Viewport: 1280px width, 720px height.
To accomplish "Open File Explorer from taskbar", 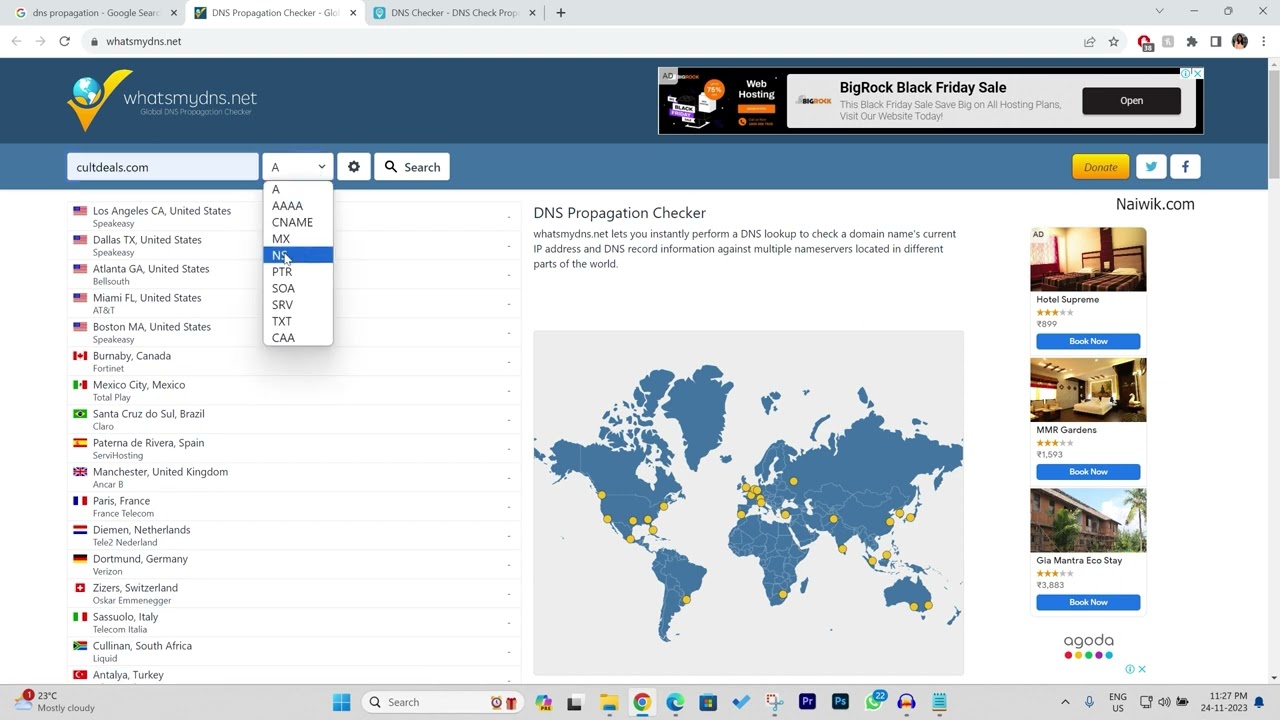I will (609, 702).
